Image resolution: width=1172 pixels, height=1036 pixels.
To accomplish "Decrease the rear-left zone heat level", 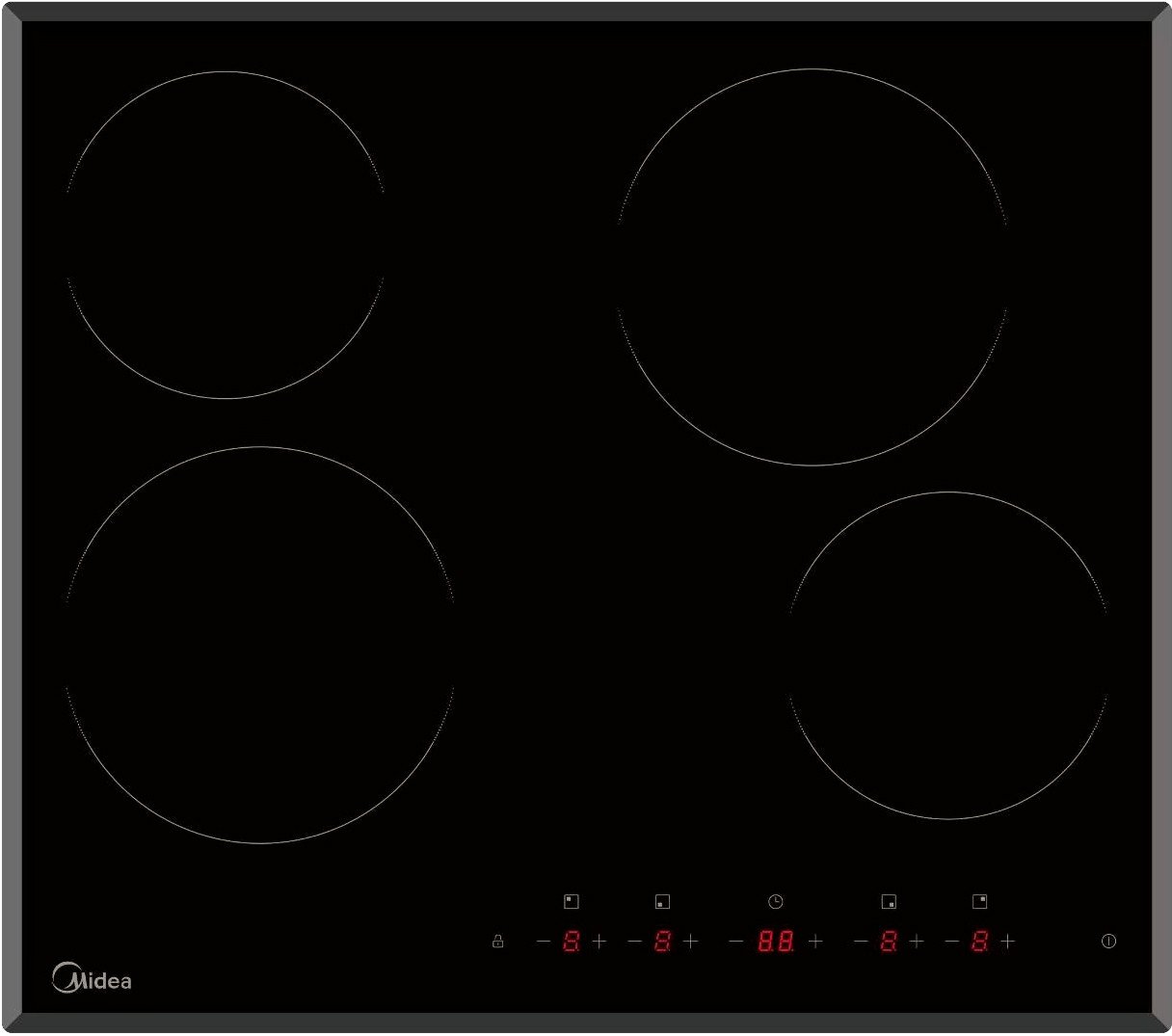I will (x=544, y=942).
